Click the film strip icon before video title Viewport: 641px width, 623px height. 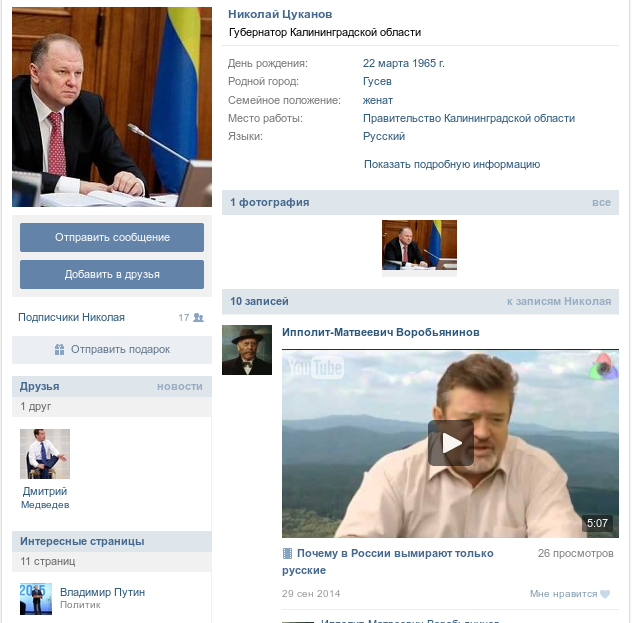287,554
